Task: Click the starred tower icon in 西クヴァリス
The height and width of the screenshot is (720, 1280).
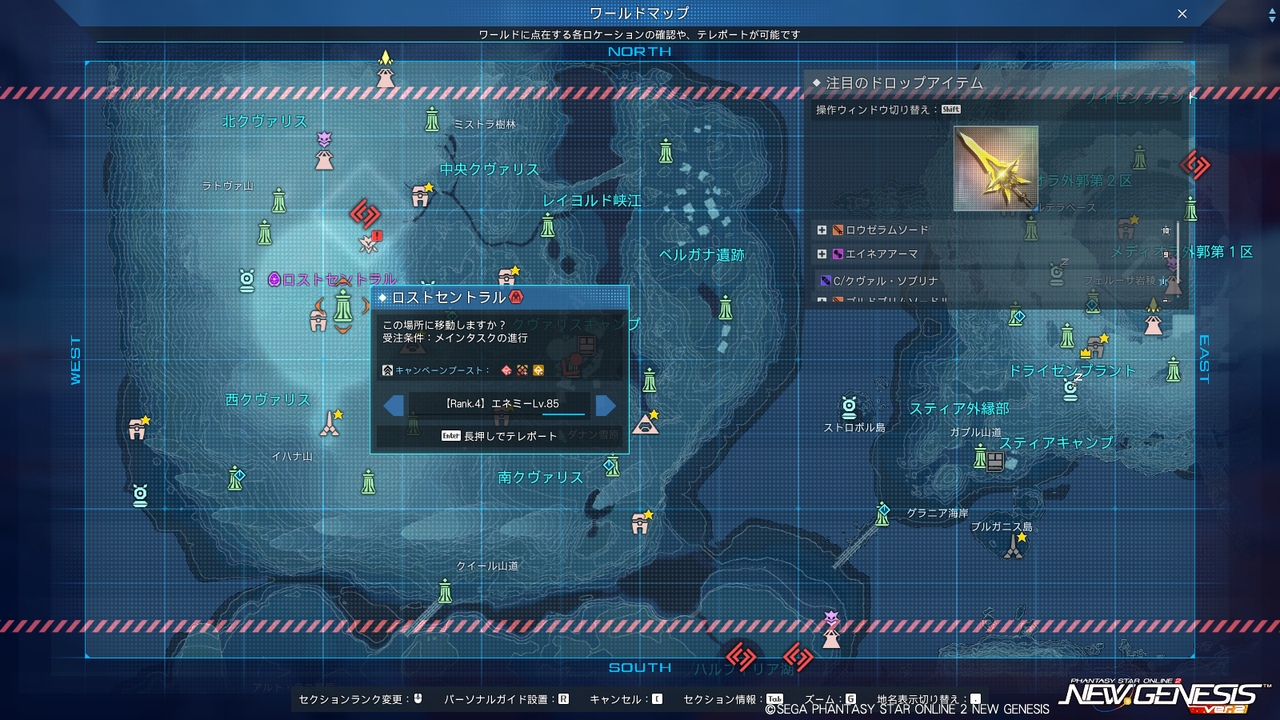Action: coord(330,423)
